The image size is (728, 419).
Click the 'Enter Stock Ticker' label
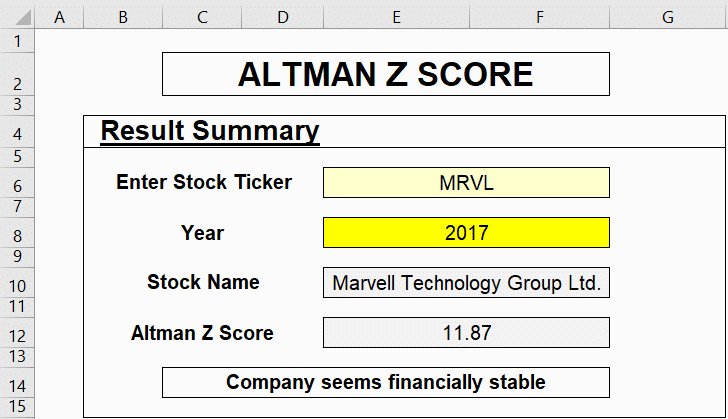(x=204, y=182)
